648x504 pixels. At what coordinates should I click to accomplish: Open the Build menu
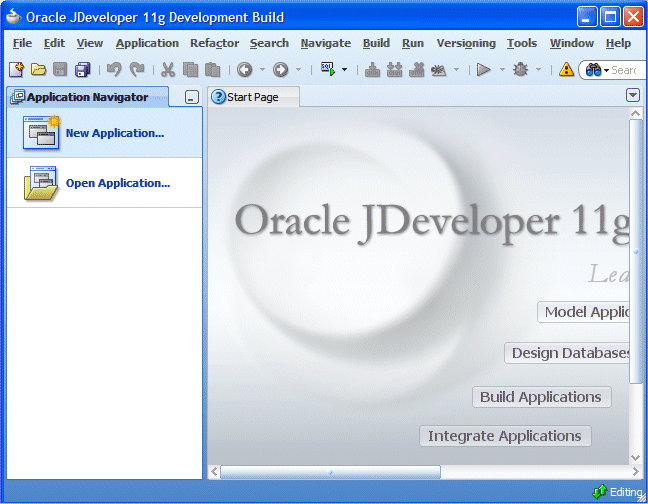pos(376,43)
